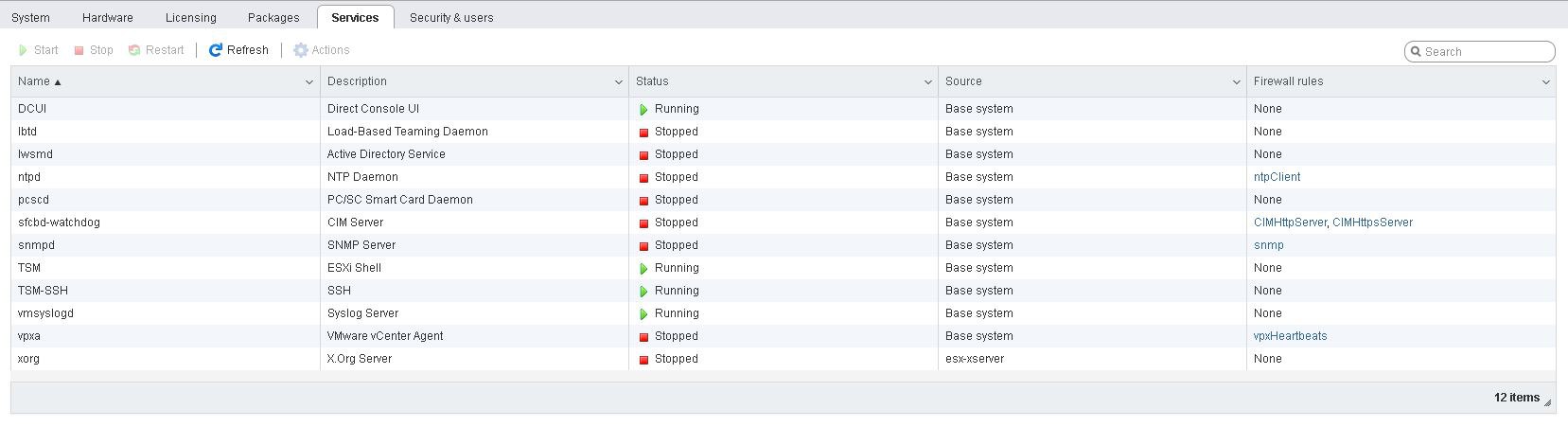Click the red stopped icon for pcscd
This screenshot has height=445, width=1568.
click(x=643, y=201)
